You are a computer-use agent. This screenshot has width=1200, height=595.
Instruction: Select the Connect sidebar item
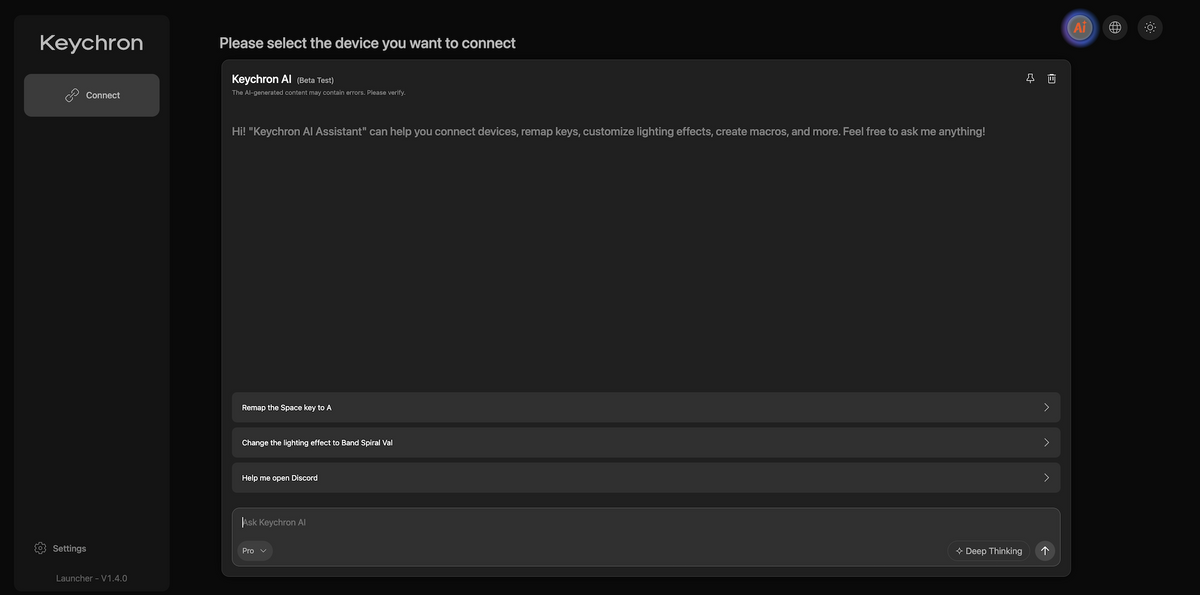(x=92, y=95)
